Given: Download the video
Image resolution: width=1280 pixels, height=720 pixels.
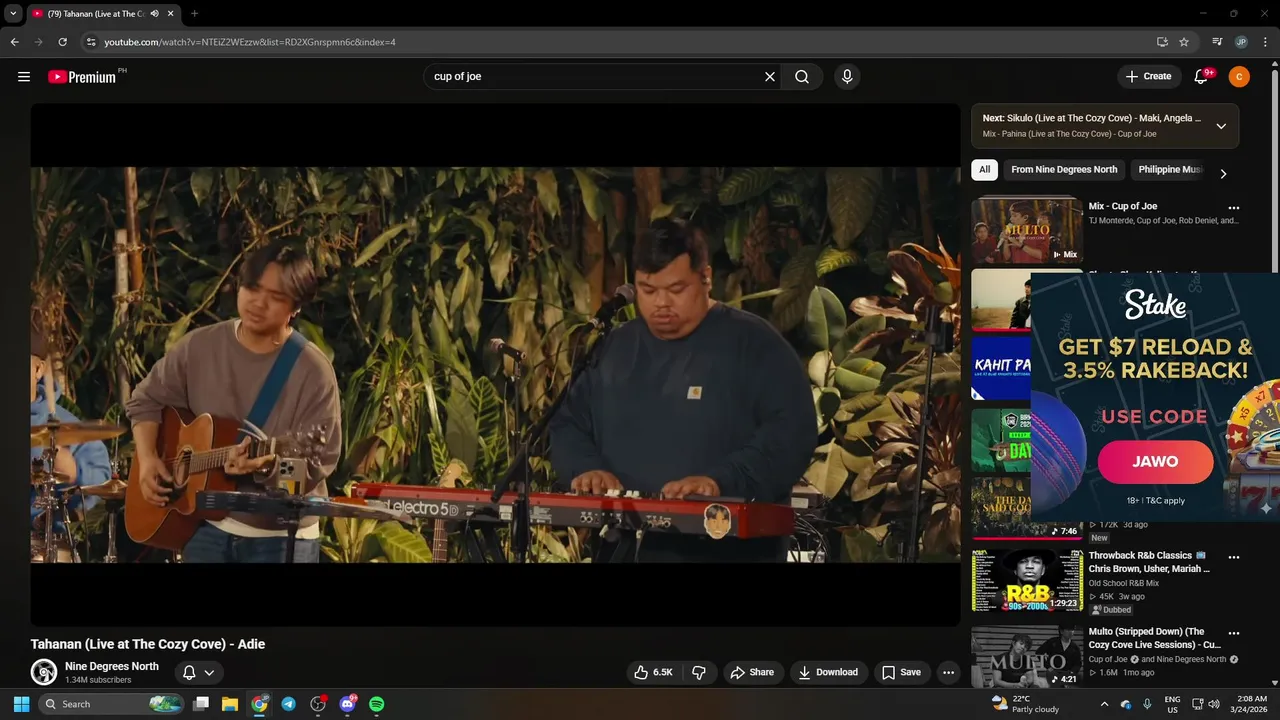Looking at the screenshot, I should (827, 672).
